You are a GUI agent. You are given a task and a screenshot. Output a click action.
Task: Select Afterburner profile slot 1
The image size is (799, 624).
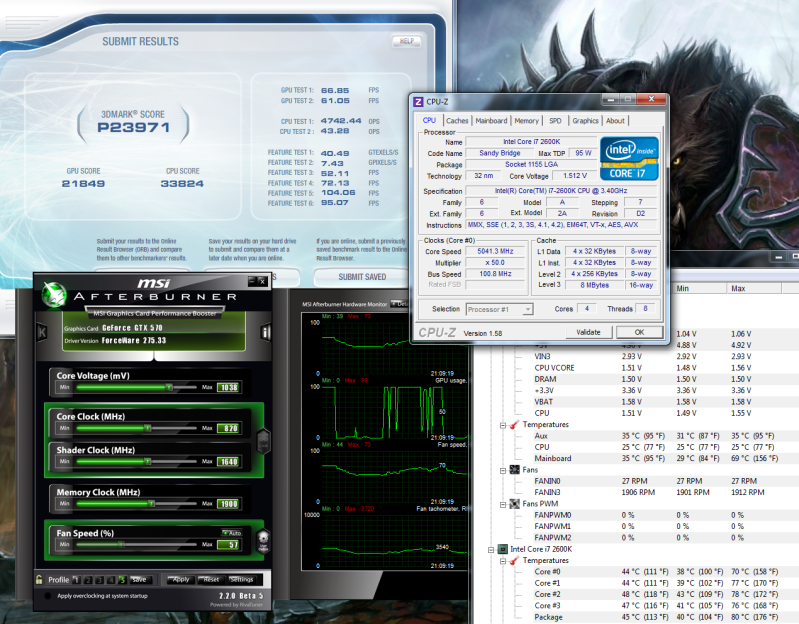[76, 580]
